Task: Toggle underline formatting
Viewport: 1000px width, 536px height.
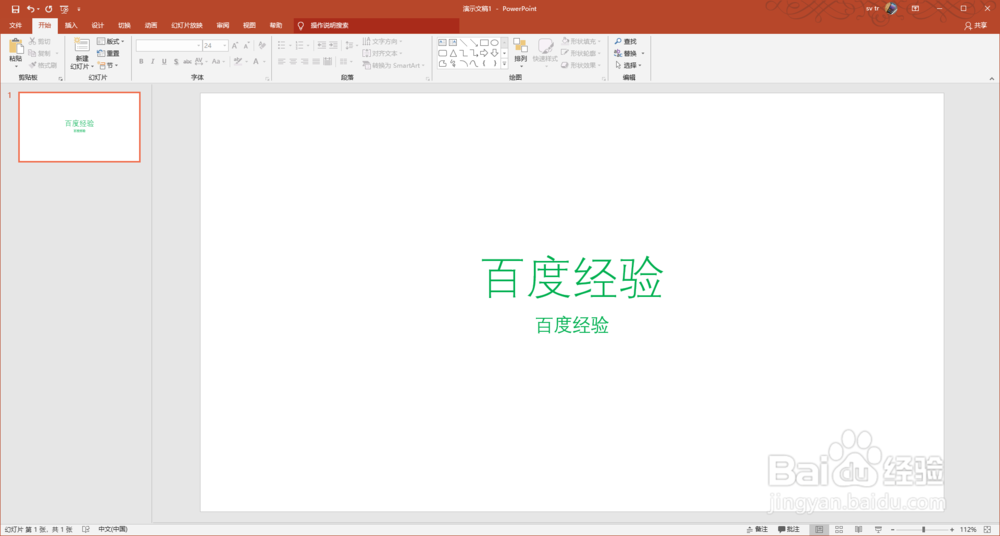Action: point(164,62)
